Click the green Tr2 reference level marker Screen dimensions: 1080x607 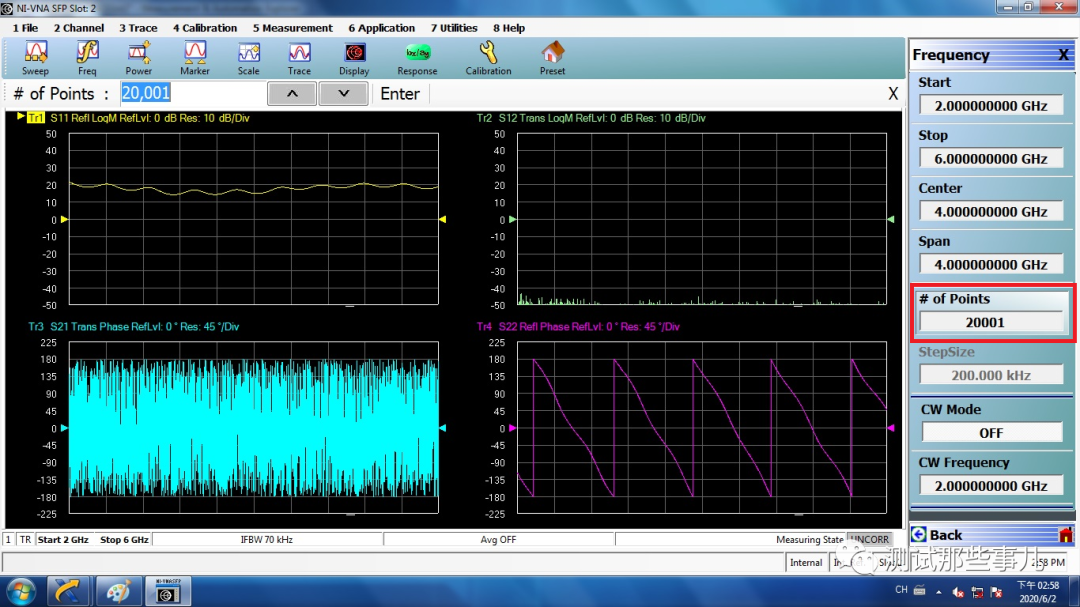pyautogui.click(x=512, y=219)
